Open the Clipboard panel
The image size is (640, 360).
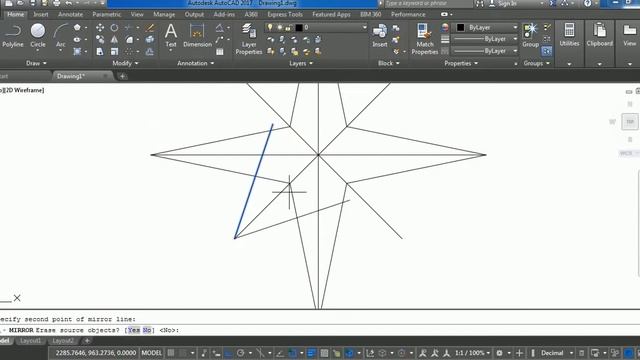coord(600,36)
